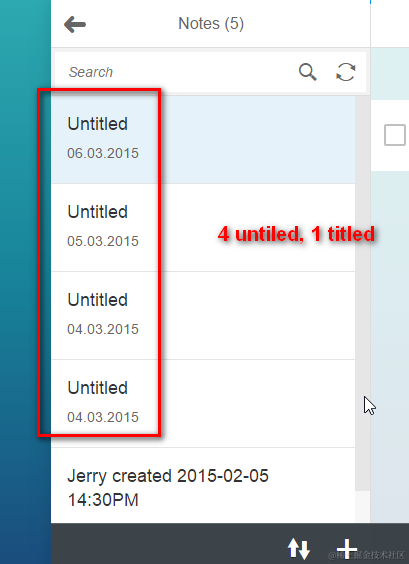The image size is (409, 564).
Task: Click the magnifier search icon
Action: [308, 72]
